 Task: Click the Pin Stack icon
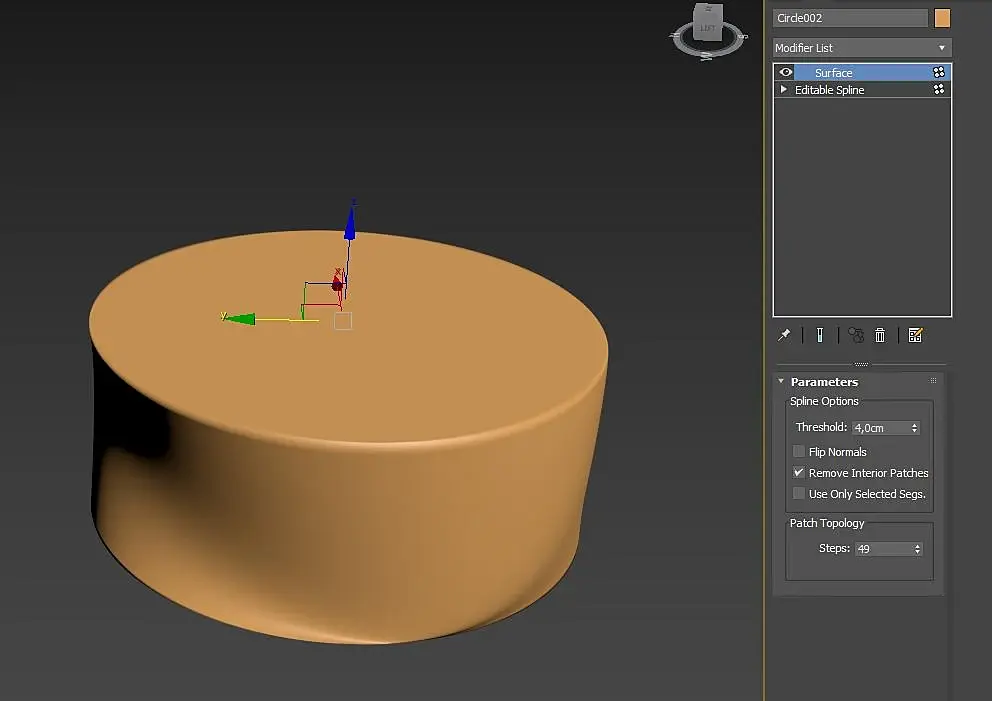pyautogui.click(x=785, y=336)
